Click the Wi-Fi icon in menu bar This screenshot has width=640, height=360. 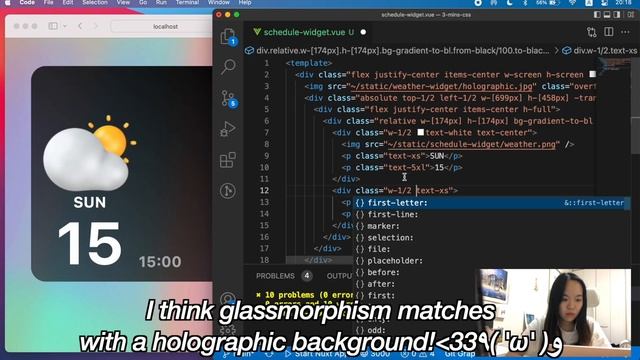(x=573, y=2)
